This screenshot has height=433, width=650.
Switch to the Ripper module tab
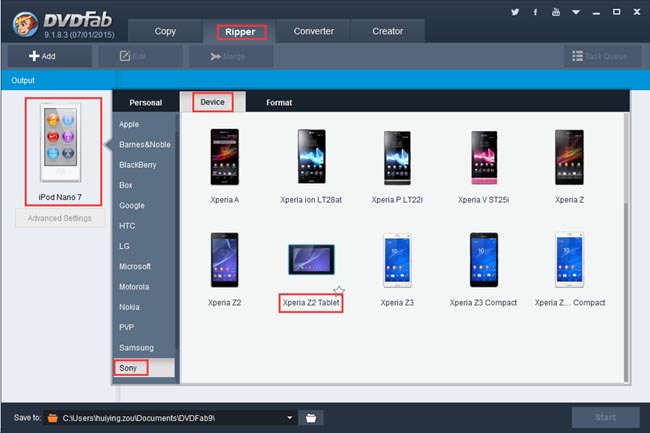(240, 31)
